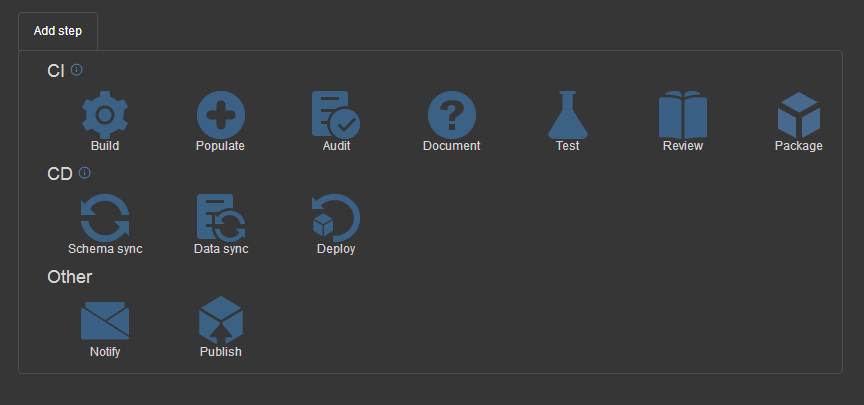Choose the Audit checklist icon
The height and width of the screenshot is (405, 864).
click(x=336, y=115)
